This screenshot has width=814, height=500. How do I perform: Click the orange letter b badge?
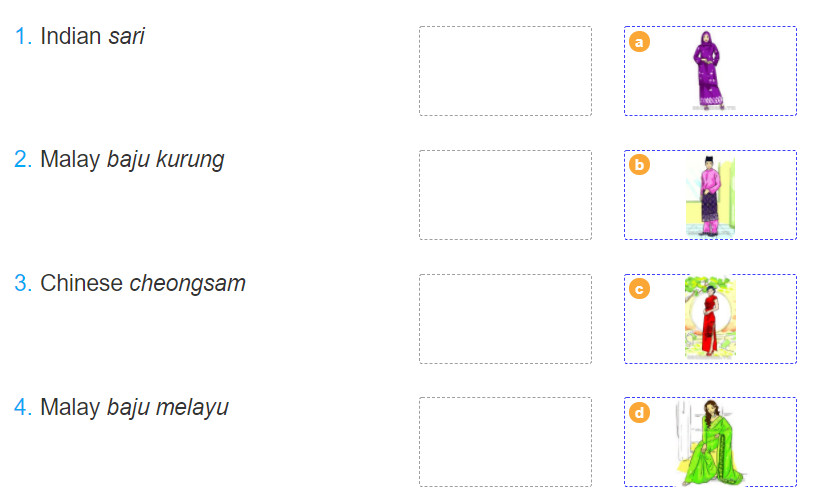(x=639, y=165)
